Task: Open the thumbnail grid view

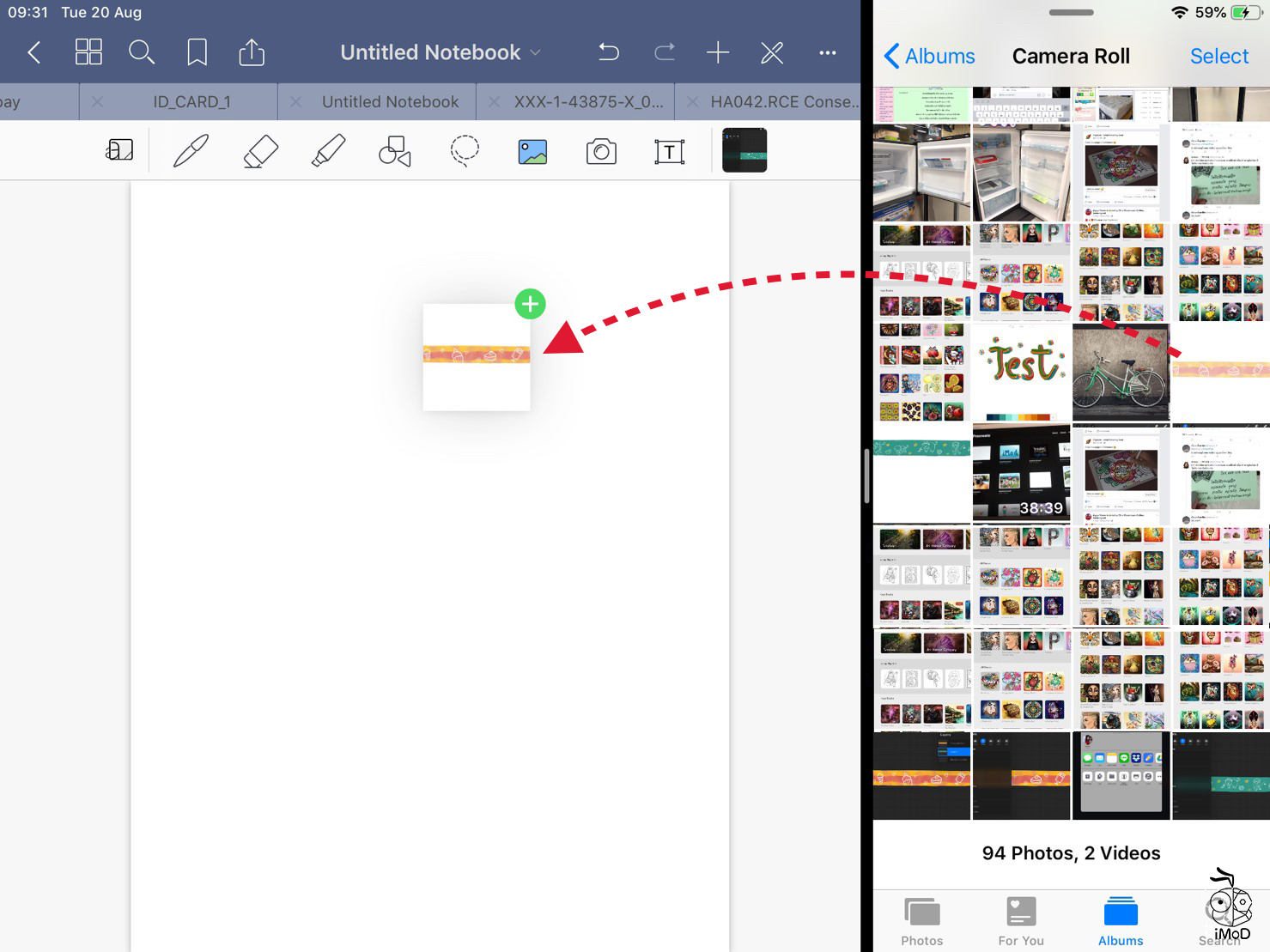Action: 88,52
